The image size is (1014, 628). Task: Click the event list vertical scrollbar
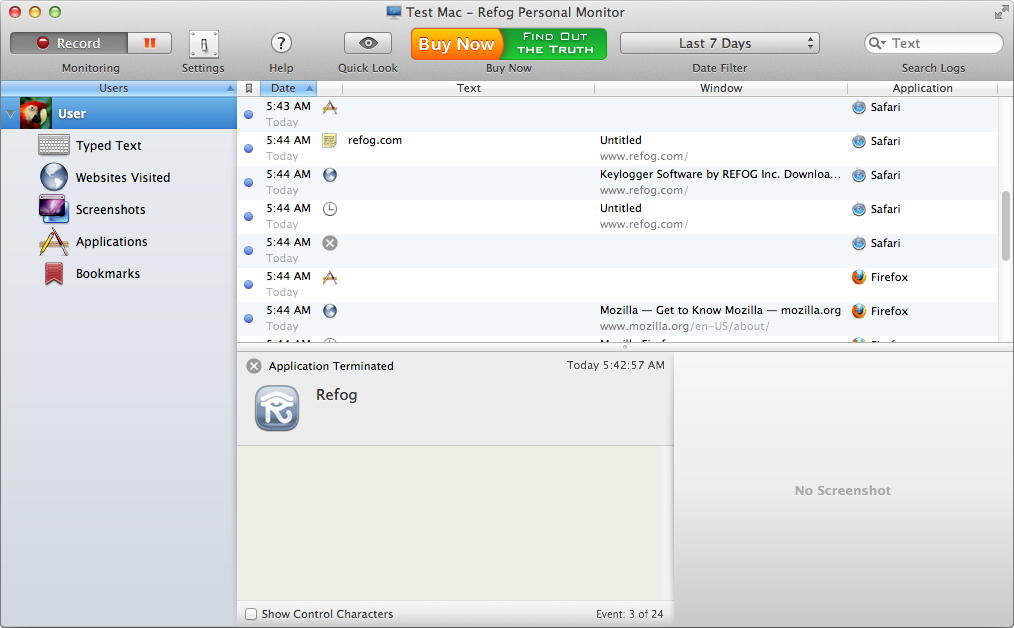point(1006,226)
